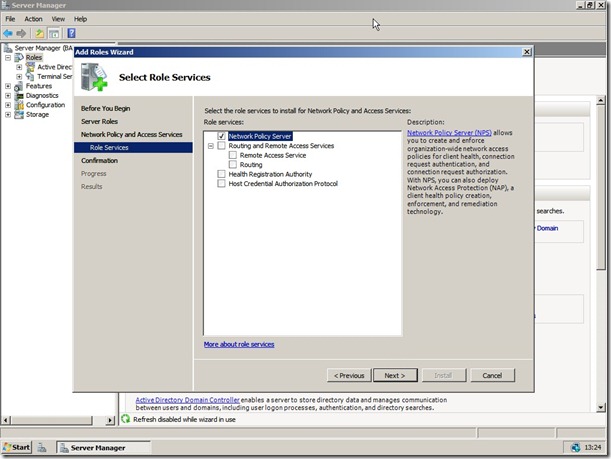Go to Before You Begin wizard step
The height and width of the screenshot is (459, 611).
tap(106, 108)
